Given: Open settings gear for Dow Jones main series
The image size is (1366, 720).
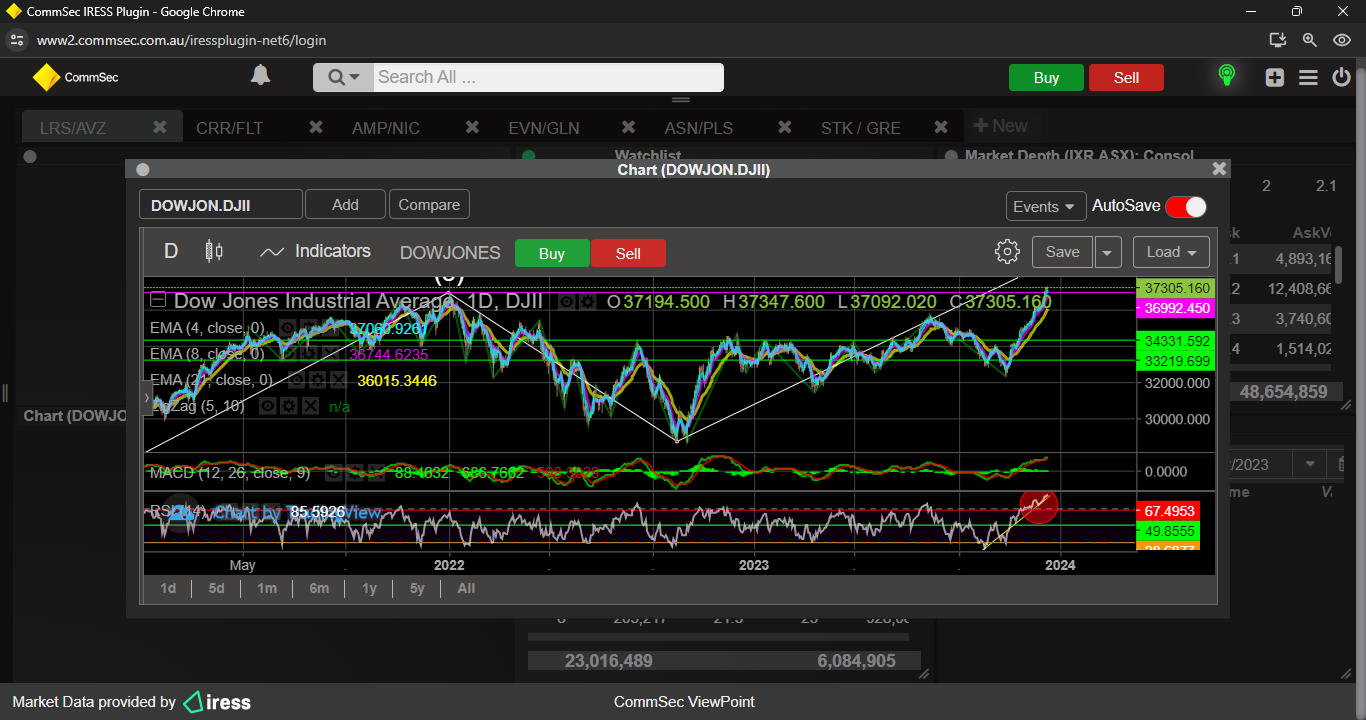Looking at the screenshot, I should pos(588,301).
